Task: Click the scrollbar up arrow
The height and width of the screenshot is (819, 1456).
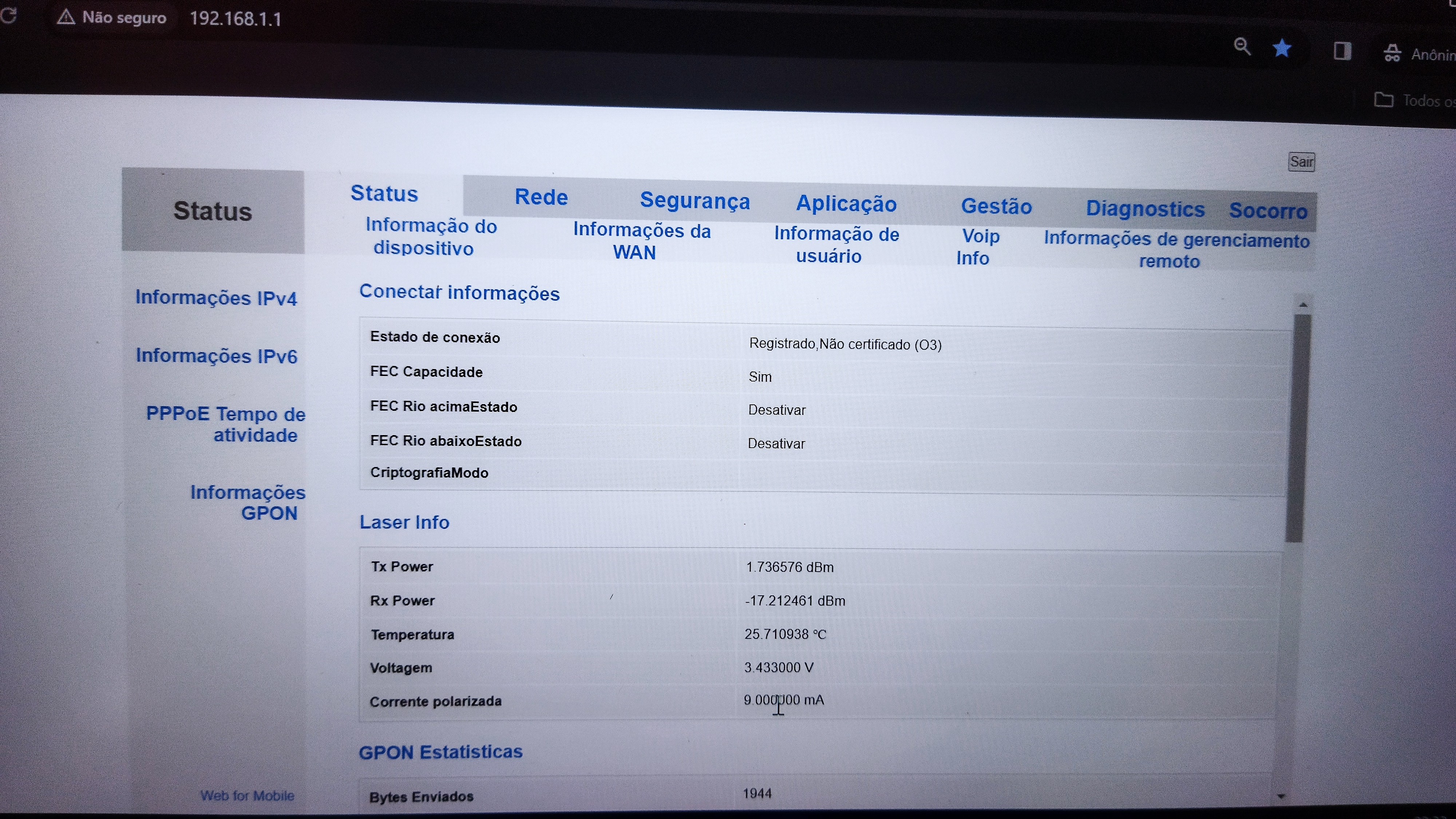Action: [x=1303, y=305]
